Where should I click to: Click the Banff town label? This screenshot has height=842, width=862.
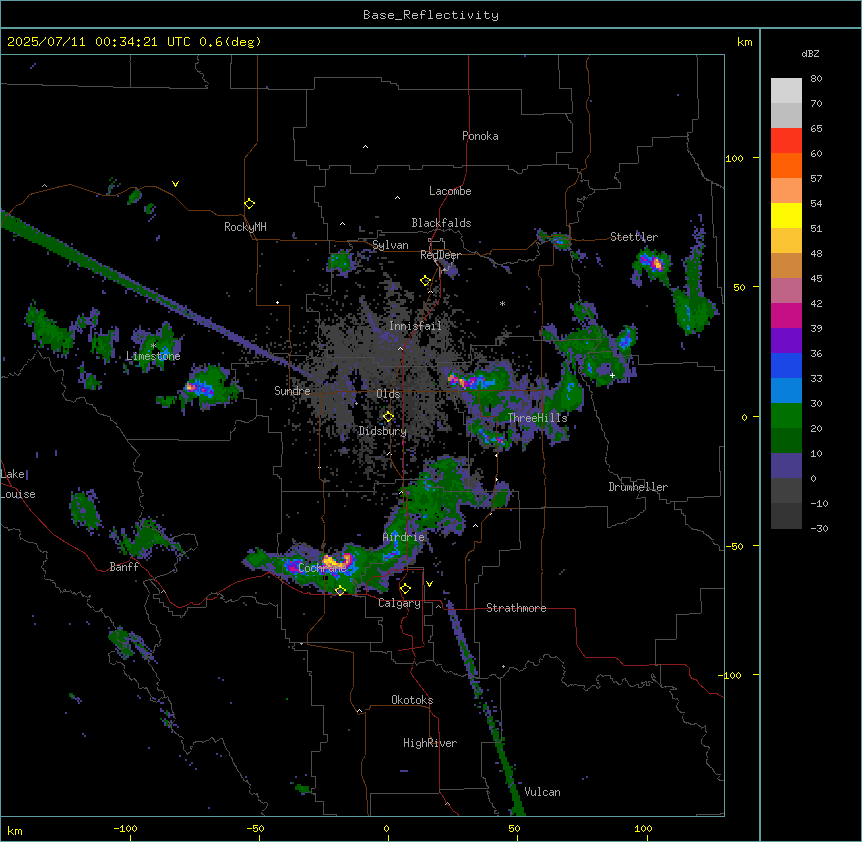(124, 567)
